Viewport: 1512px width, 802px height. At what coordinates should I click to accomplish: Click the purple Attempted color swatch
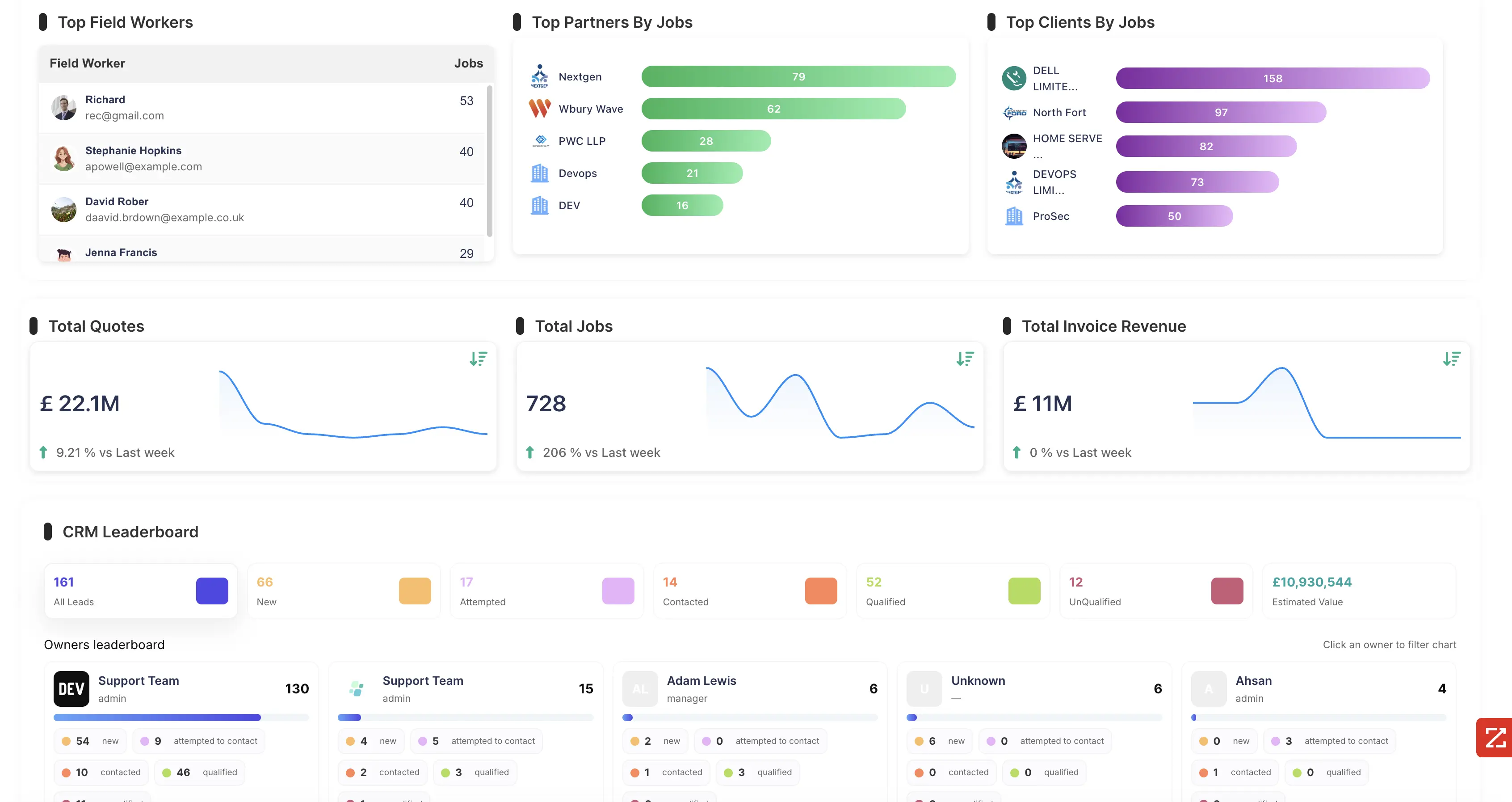pos(618,591)
